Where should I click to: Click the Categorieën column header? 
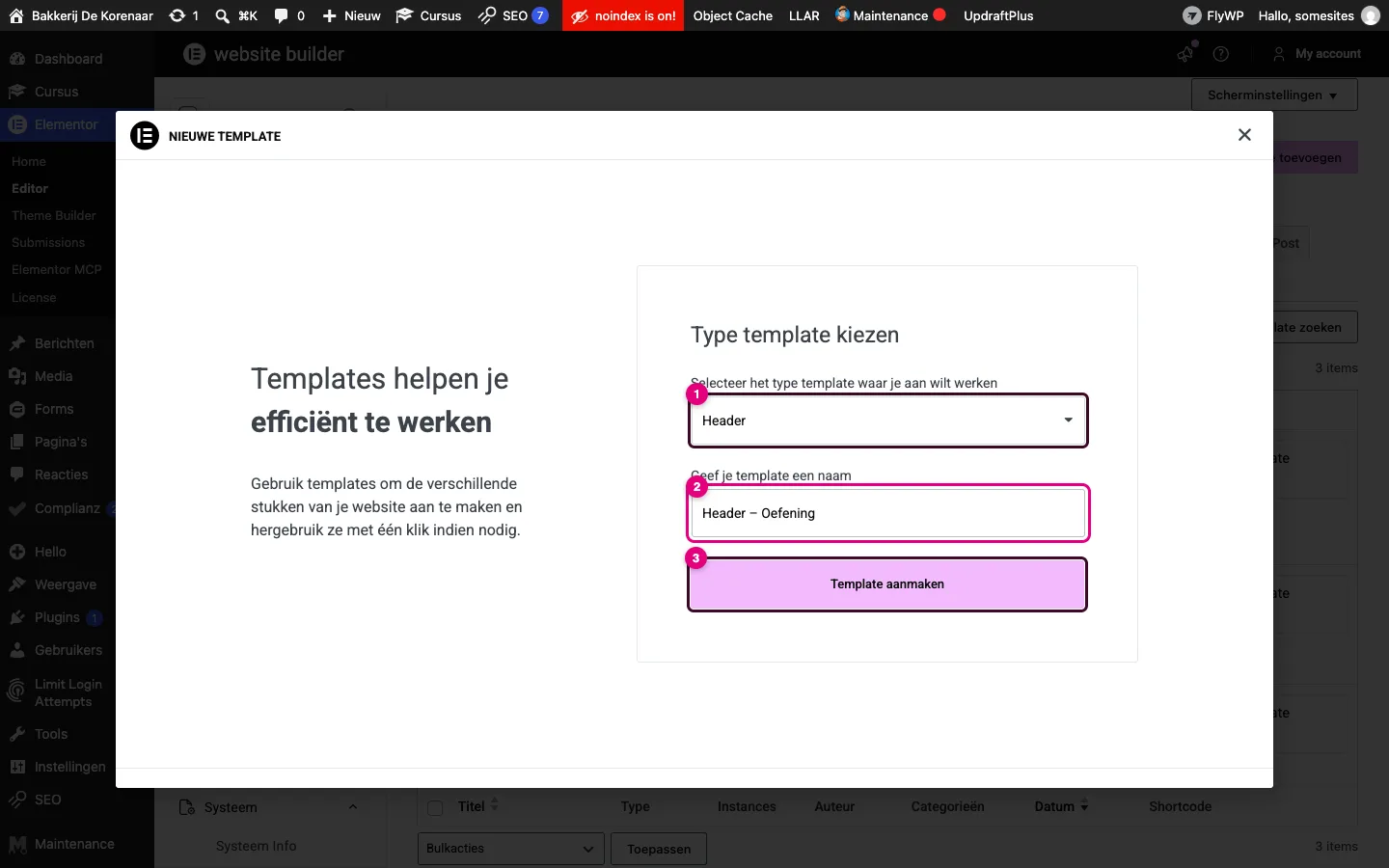click(947, 806)
